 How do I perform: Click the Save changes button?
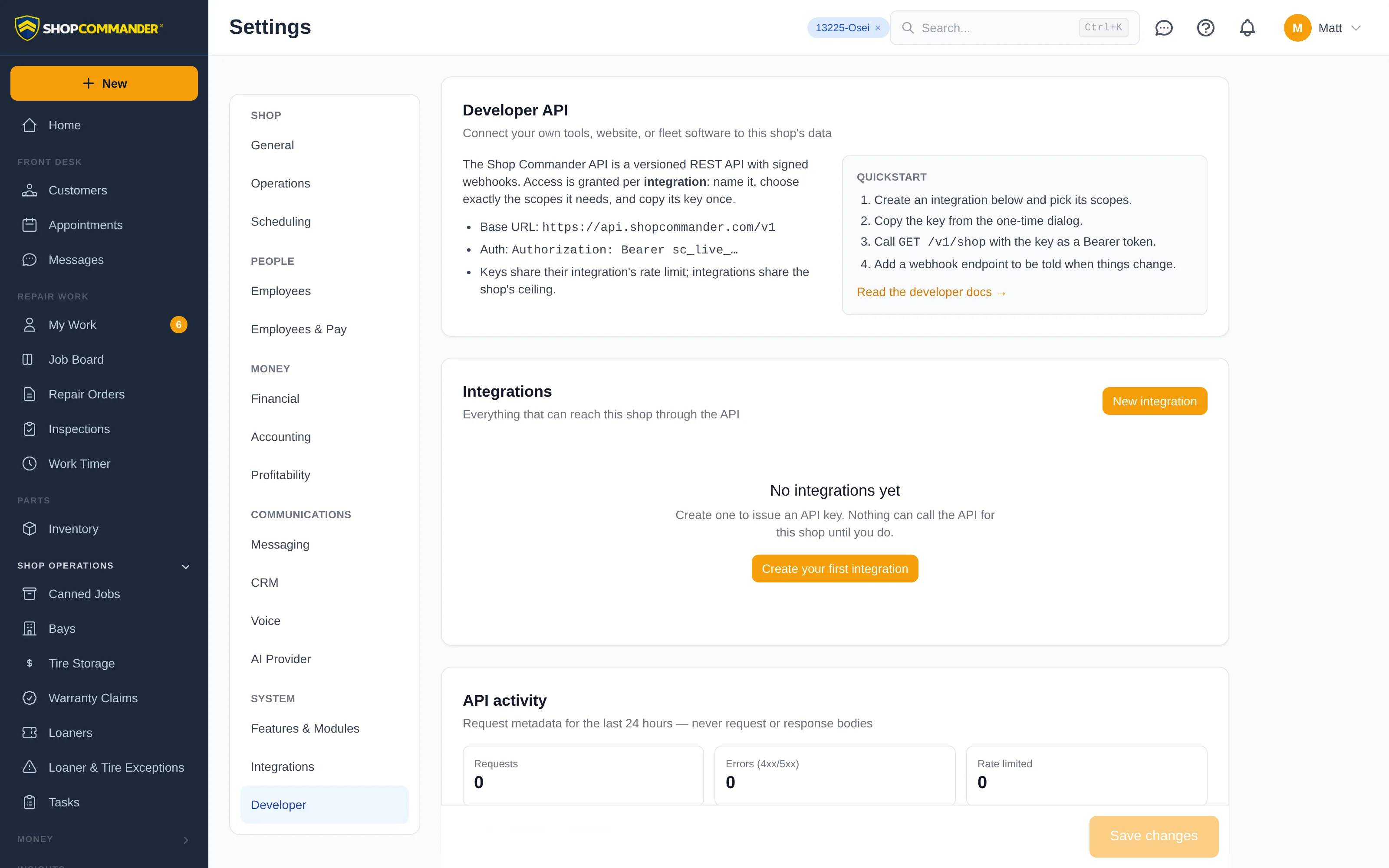[x=1154, y=836]
